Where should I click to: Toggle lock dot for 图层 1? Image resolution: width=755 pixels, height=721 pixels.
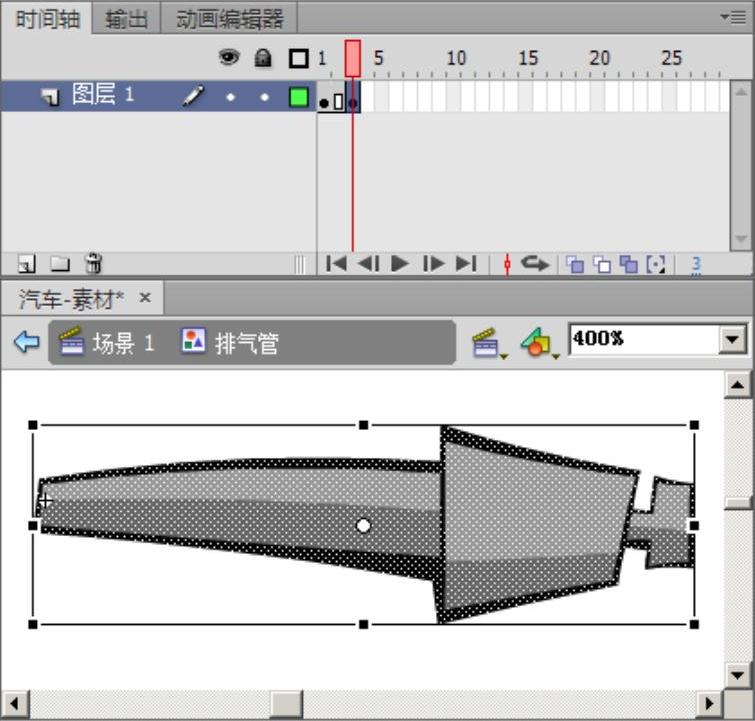[x=264, y=97]
